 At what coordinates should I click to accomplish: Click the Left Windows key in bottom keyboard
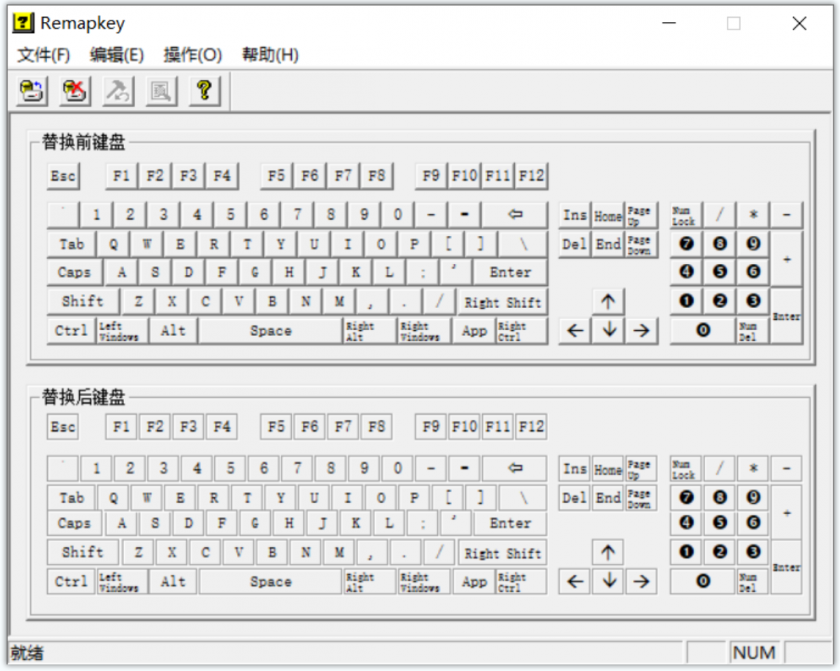point(121,581)
